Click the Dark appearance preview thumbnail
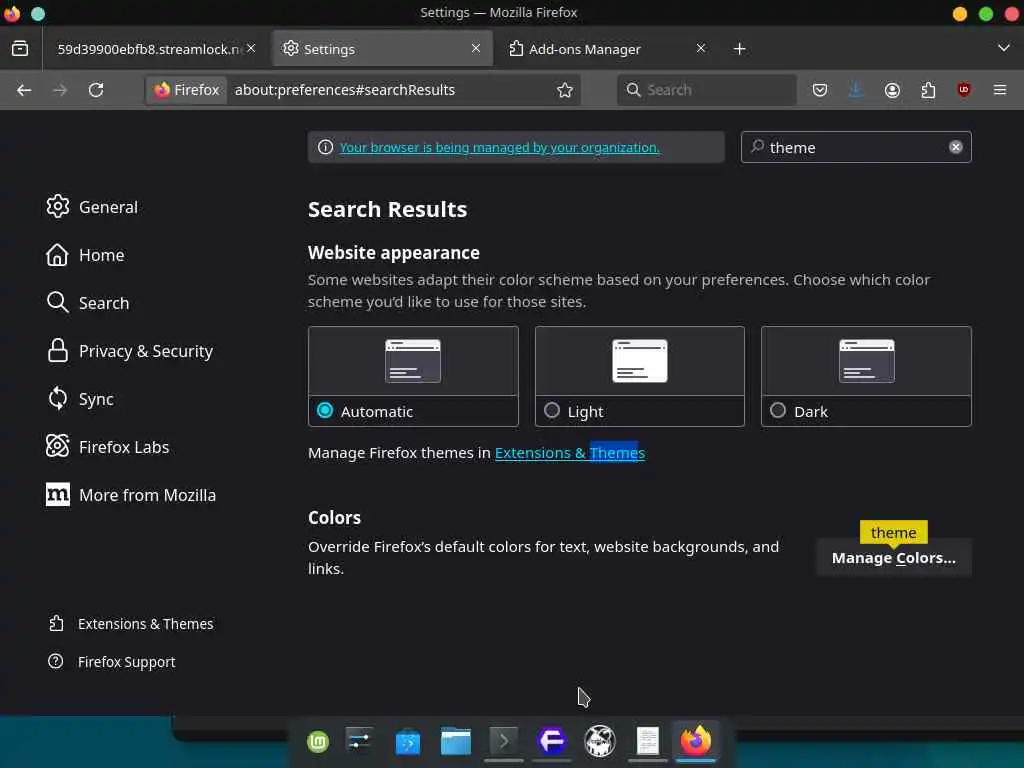 867,361
